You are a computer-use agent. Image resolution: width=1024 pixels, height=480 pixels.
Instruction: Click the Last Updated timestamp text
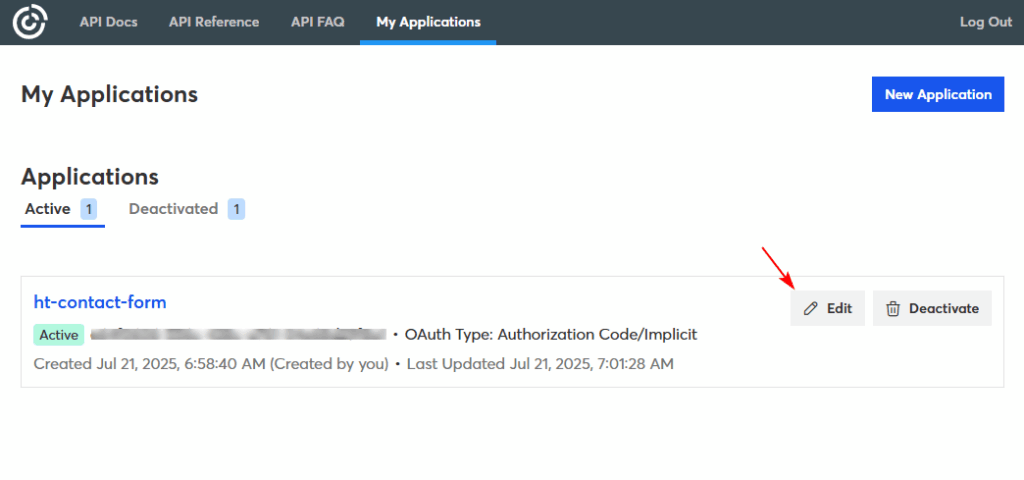point(540,364)
